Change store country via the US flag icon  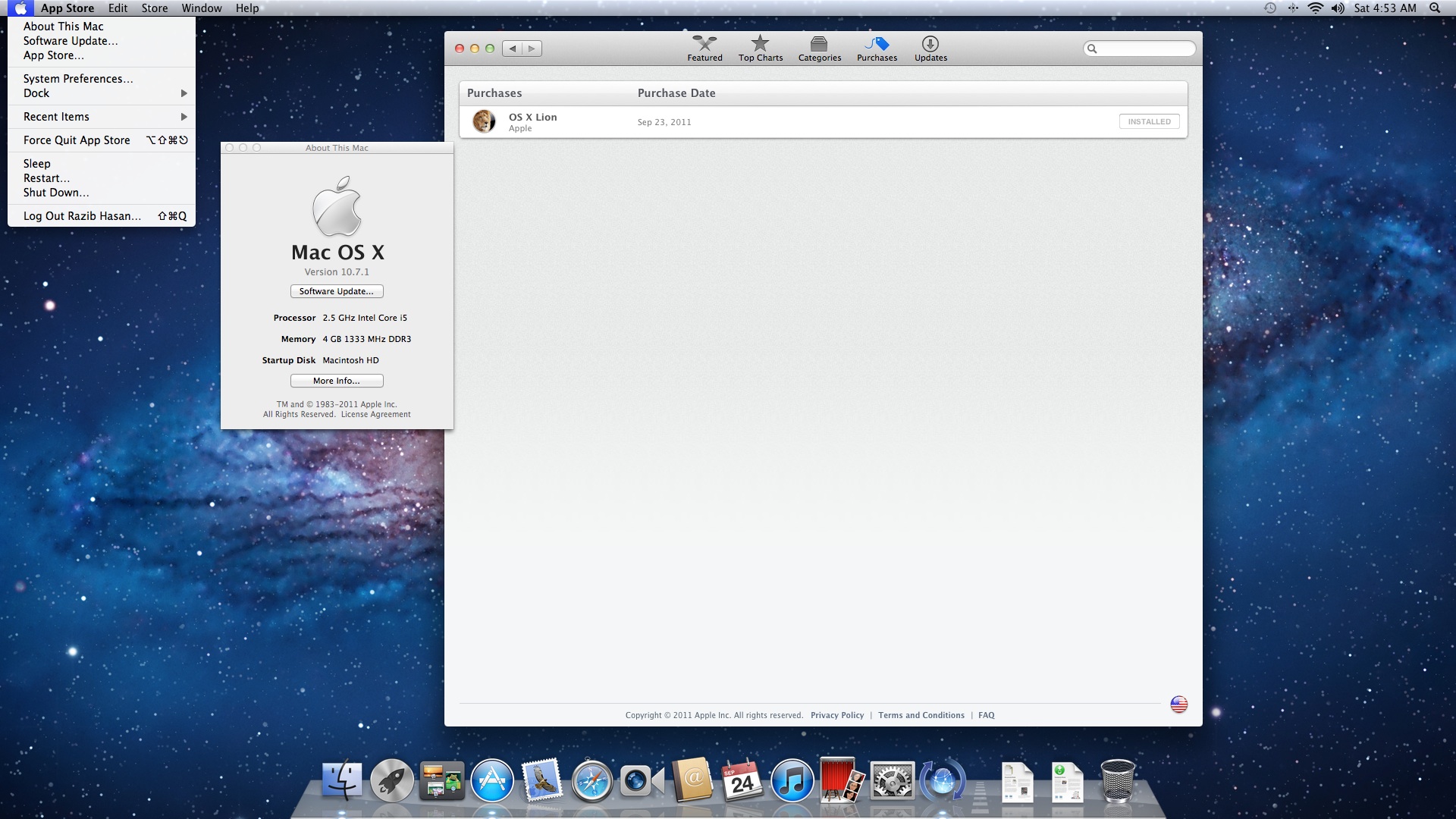(x=1178, y=704)
